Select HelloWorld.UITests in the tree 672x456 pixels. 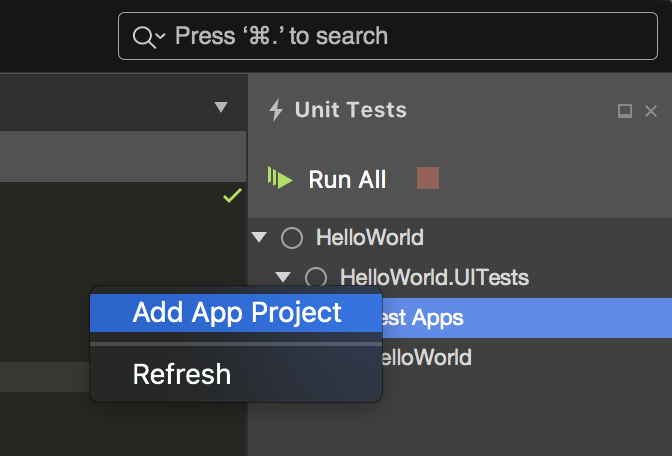click(434, 277)
